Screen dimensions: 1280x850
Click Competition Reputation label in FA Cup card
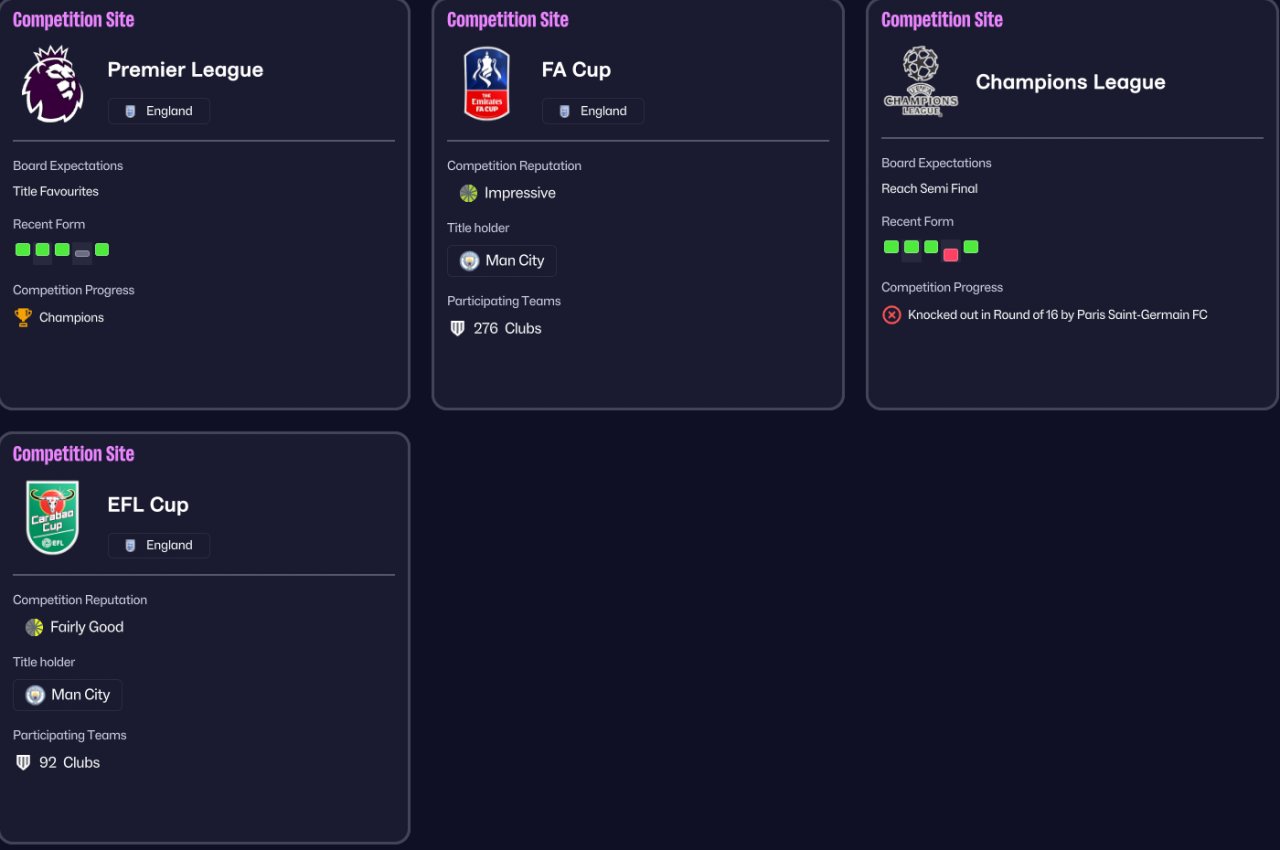[x=514, y=166]
